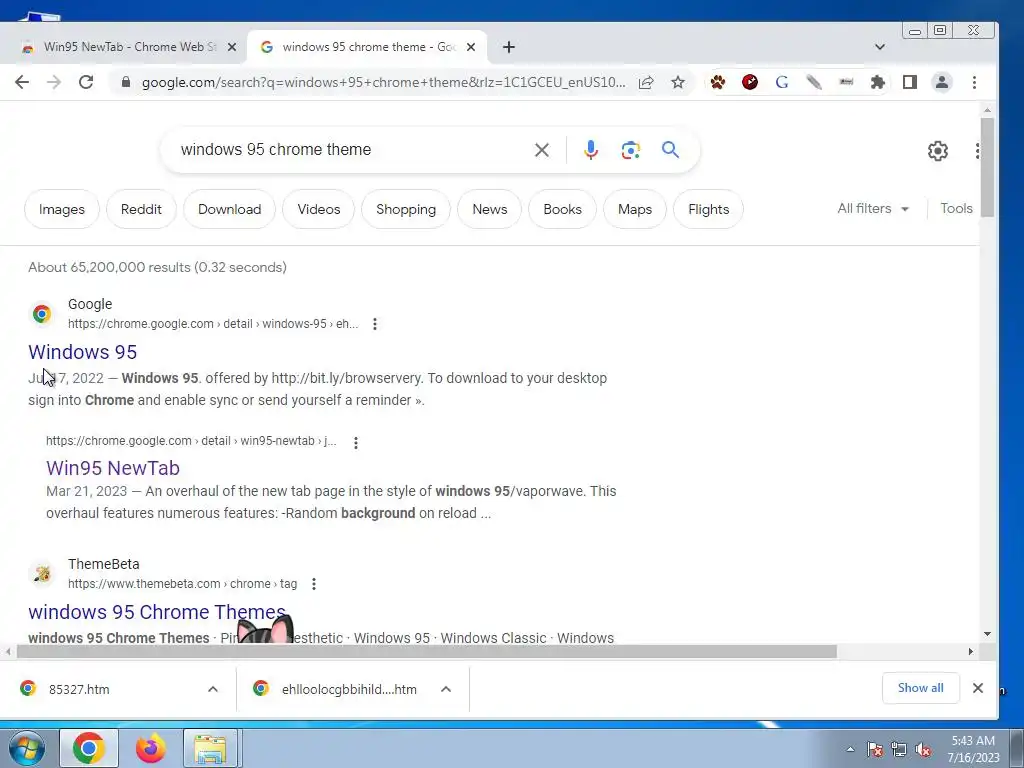Open Windows Explorer from the taskbar

(211, 748)
